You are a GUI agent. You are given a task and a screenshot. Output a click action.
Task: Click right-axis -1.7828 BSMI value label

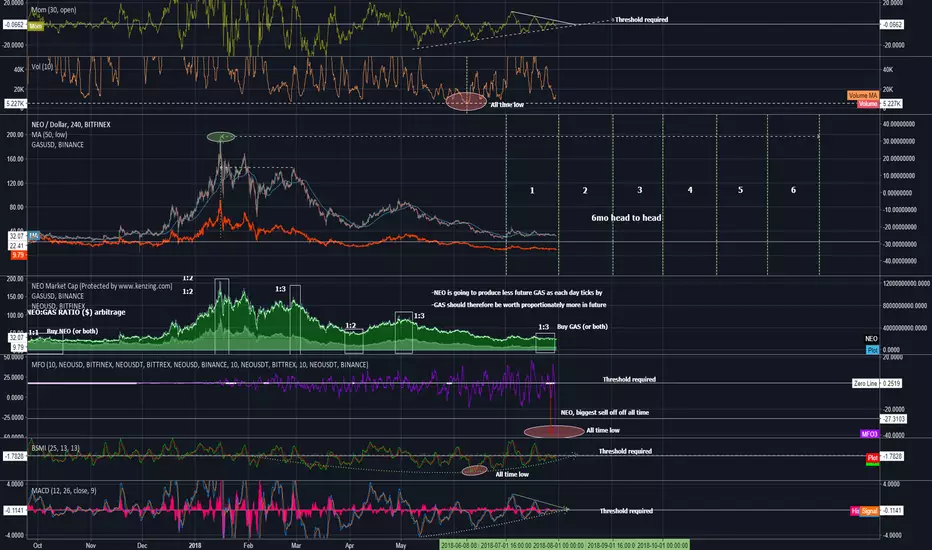click(891, 457)
